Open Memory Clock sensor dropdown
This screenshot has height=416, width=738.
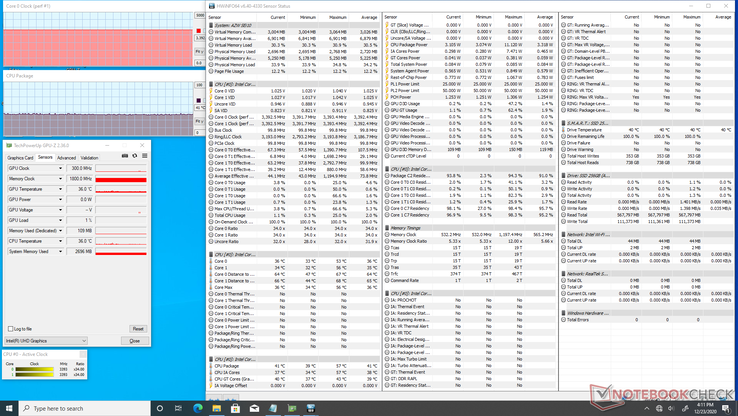click(60, 179)
